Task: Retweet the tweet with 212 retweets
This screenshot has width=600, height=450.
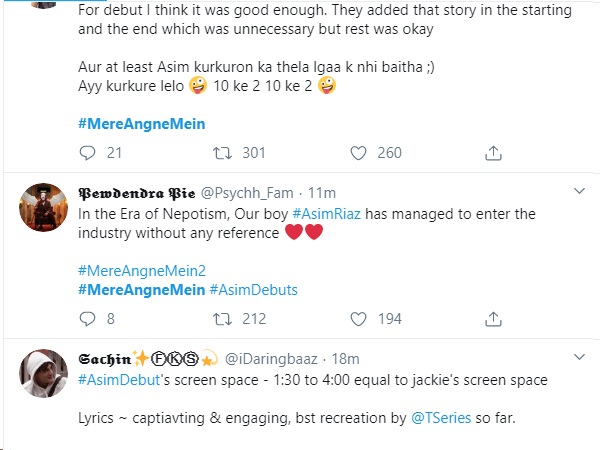Action: coord(222,319)
